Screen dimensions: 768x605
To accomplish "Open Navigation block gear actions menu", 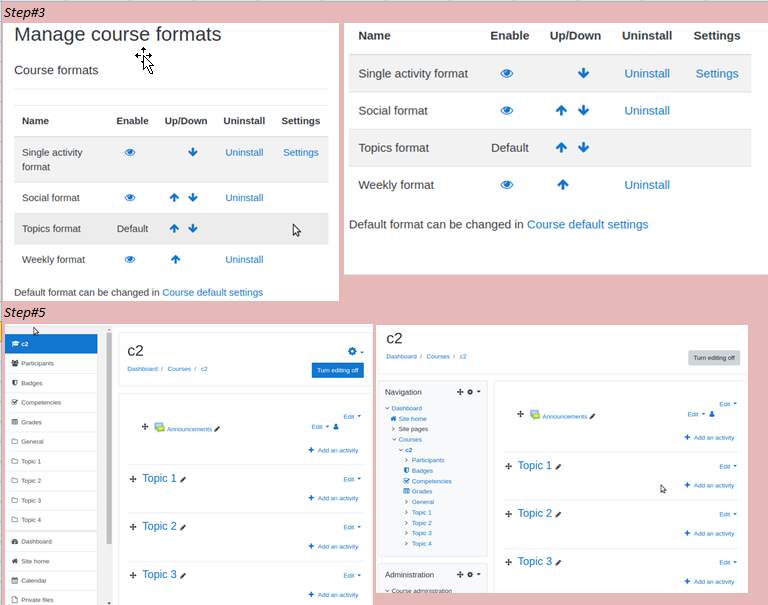I will tap(473, 392).
